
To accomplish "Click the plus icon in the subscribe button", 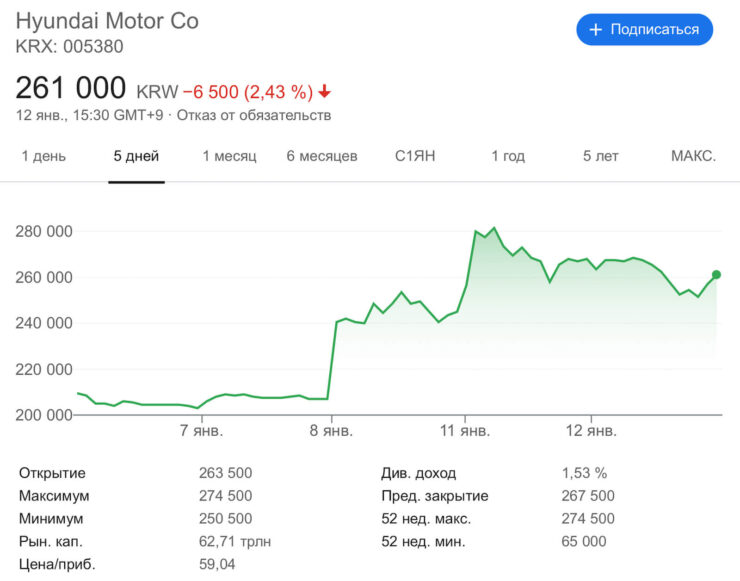I will tap(596, 30).
